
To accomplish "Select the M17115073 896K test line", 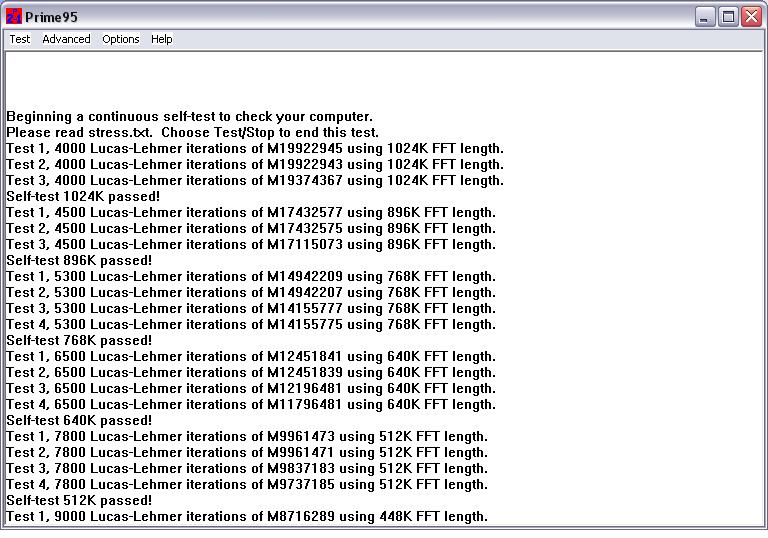I will (x=251, y=245).
